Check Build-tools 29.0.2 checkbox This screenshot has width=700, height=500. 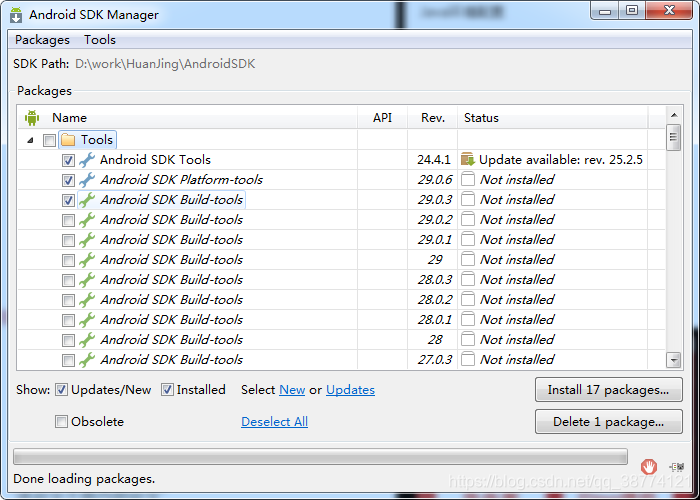(68, 220)
